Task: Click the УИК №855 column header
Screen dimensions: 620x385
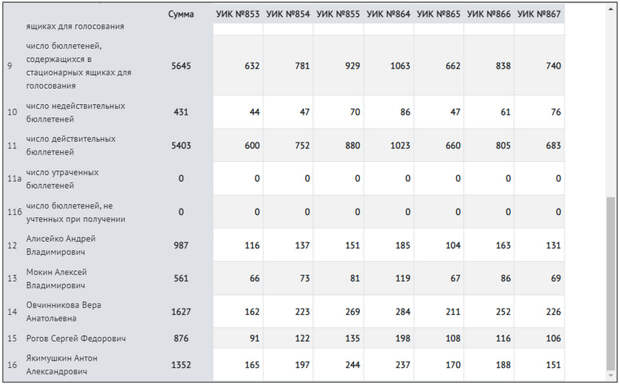Action: [338, 14]
